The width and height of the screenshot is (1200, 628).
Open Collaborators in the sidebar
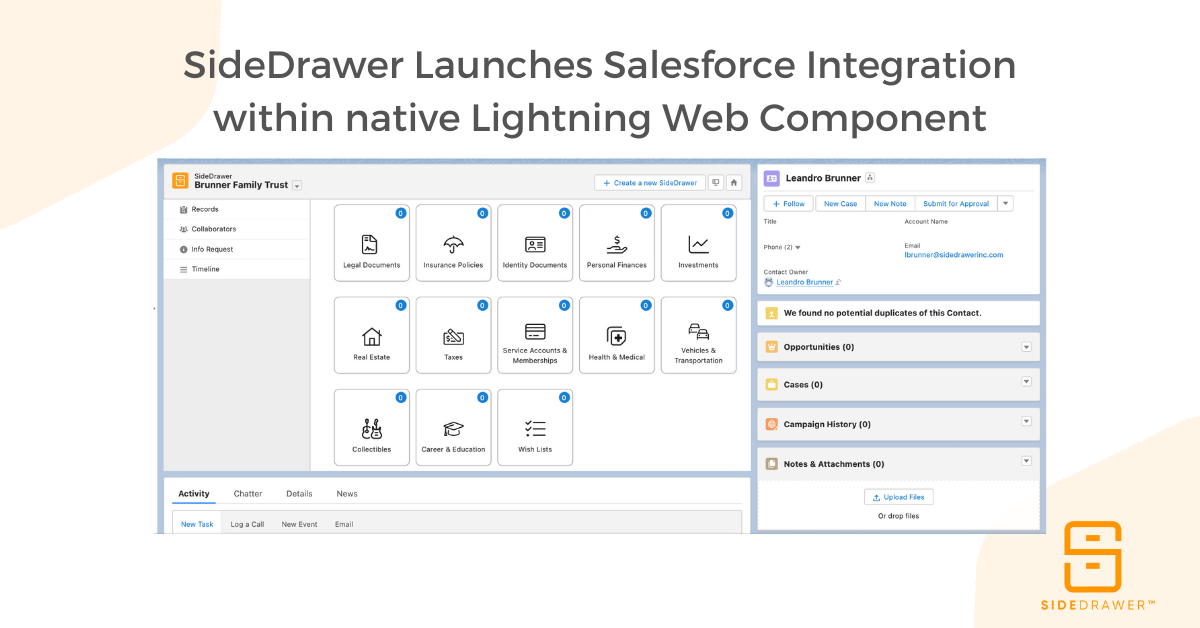[x=213, y=229]
